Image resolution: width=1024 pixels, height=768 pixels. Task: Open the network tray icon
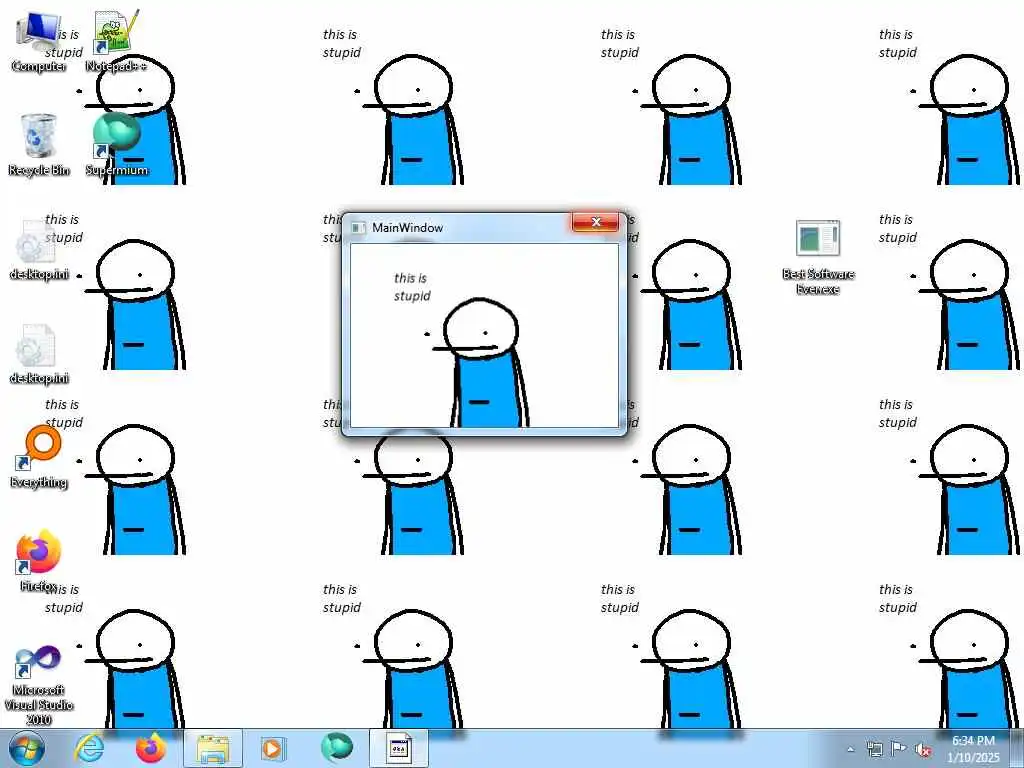tap(874, 748)
